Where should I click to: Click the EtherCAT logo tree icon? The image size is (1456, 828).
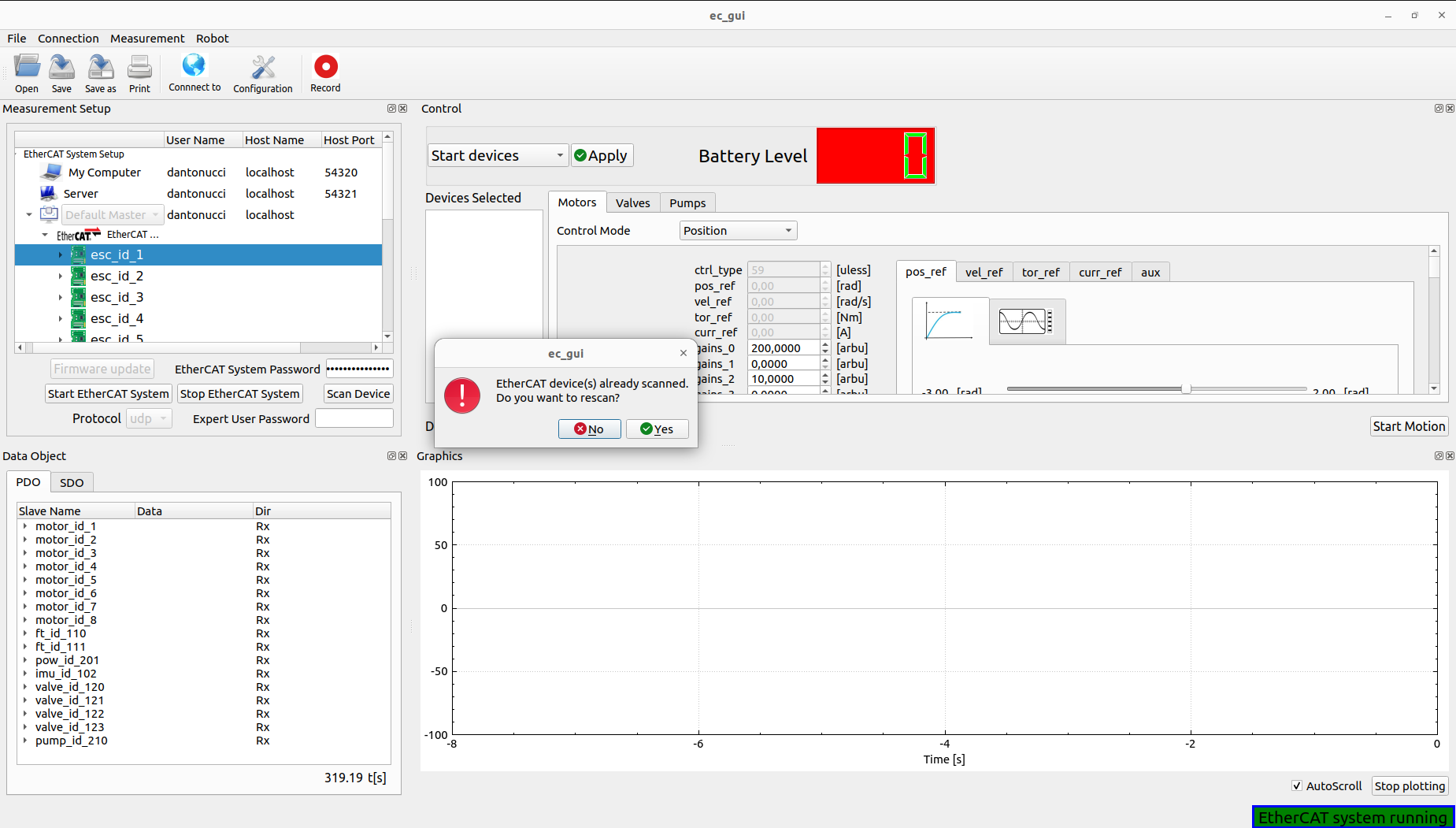click(x=78, y=235)
